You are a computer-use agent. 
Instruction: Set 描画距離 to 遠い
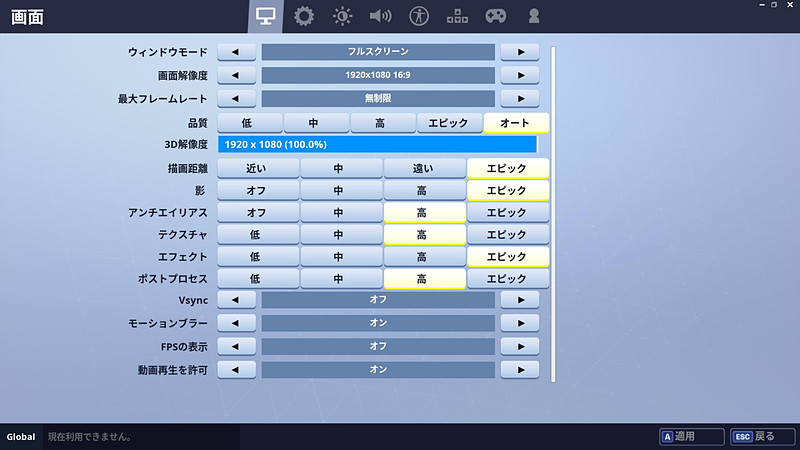click(424, 168)
